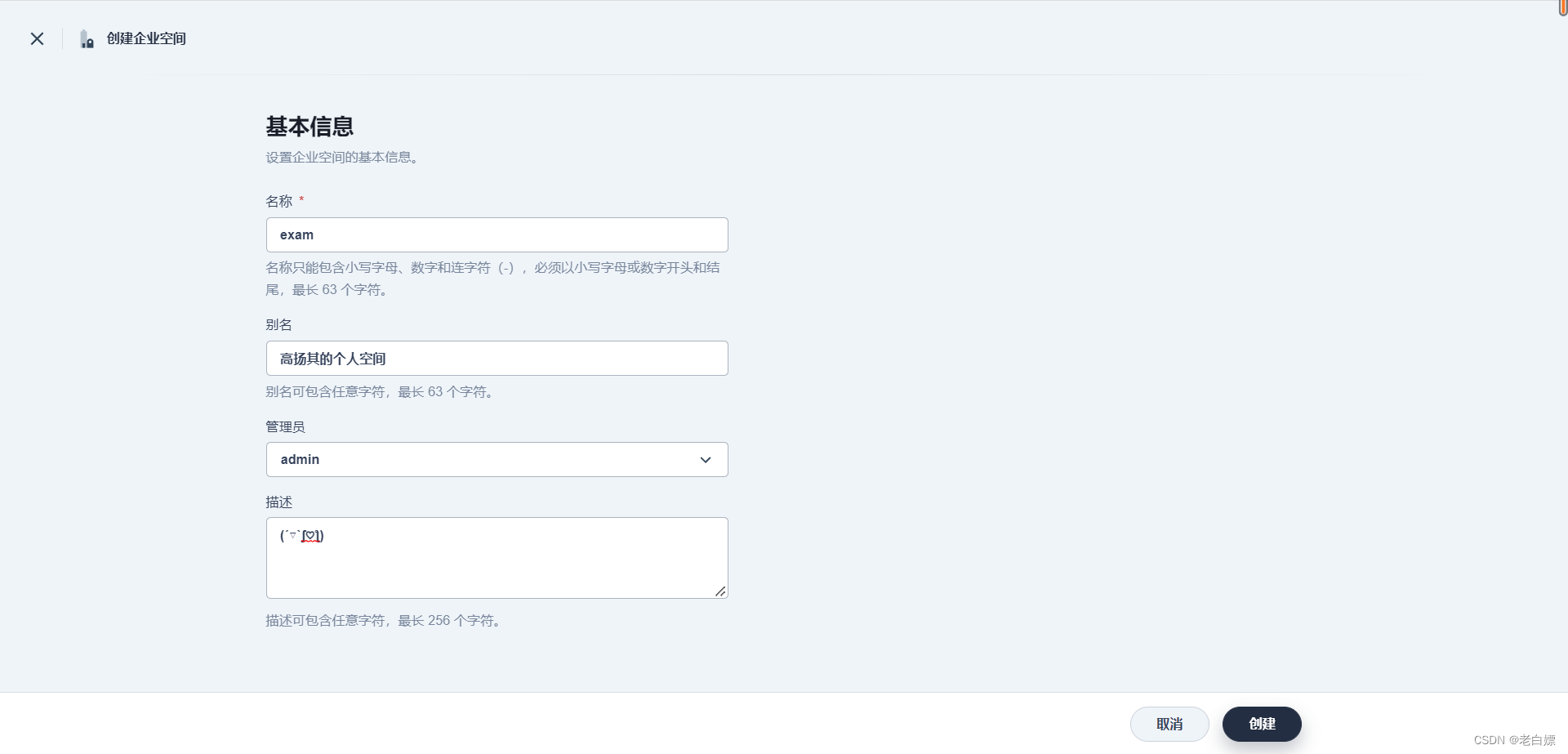The width and height of the screenshot is (1568, 754).
Task: Click the 别名 input field
Action: 497,358
